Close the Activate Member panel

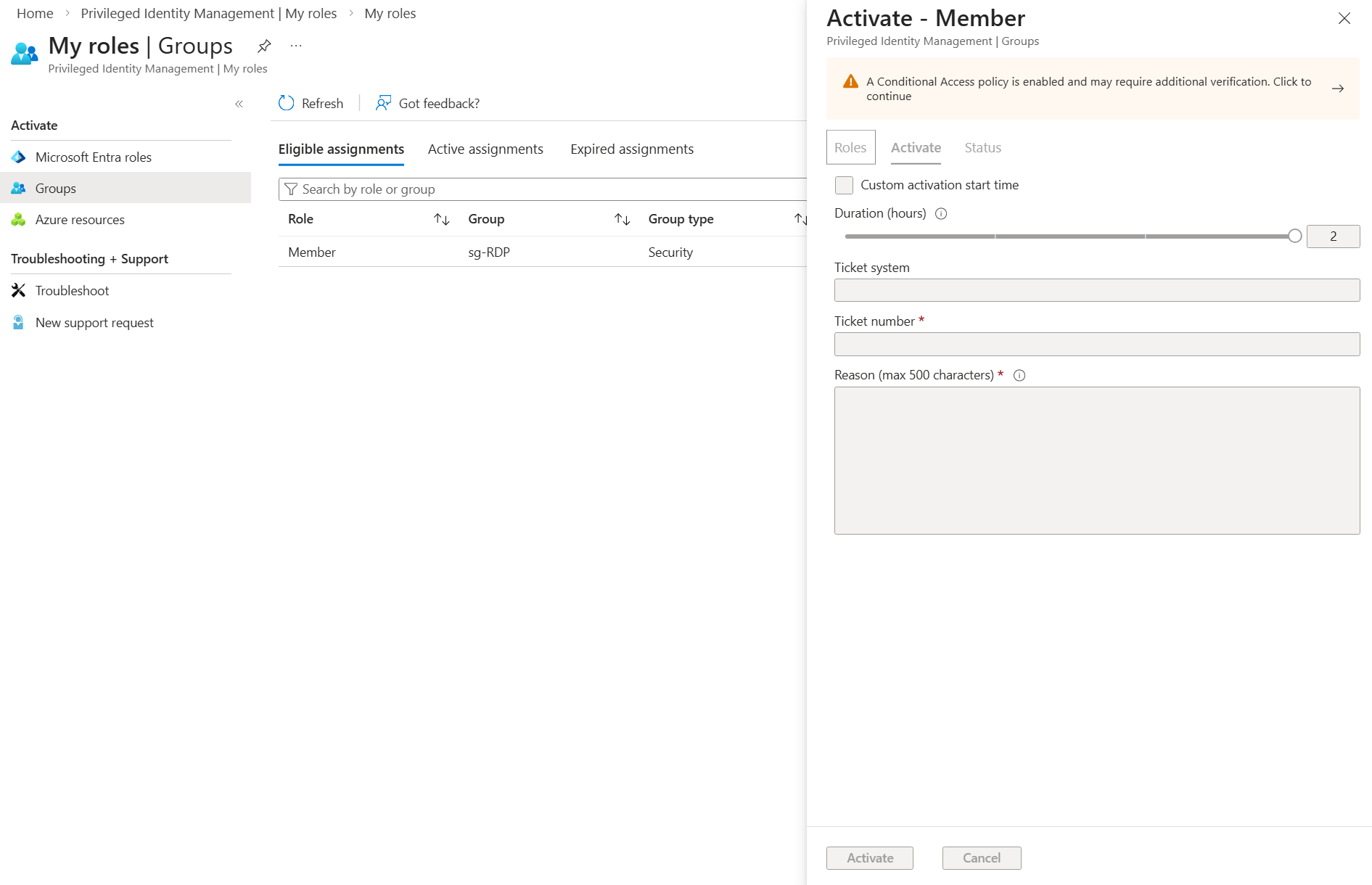tap(1344, 18)
